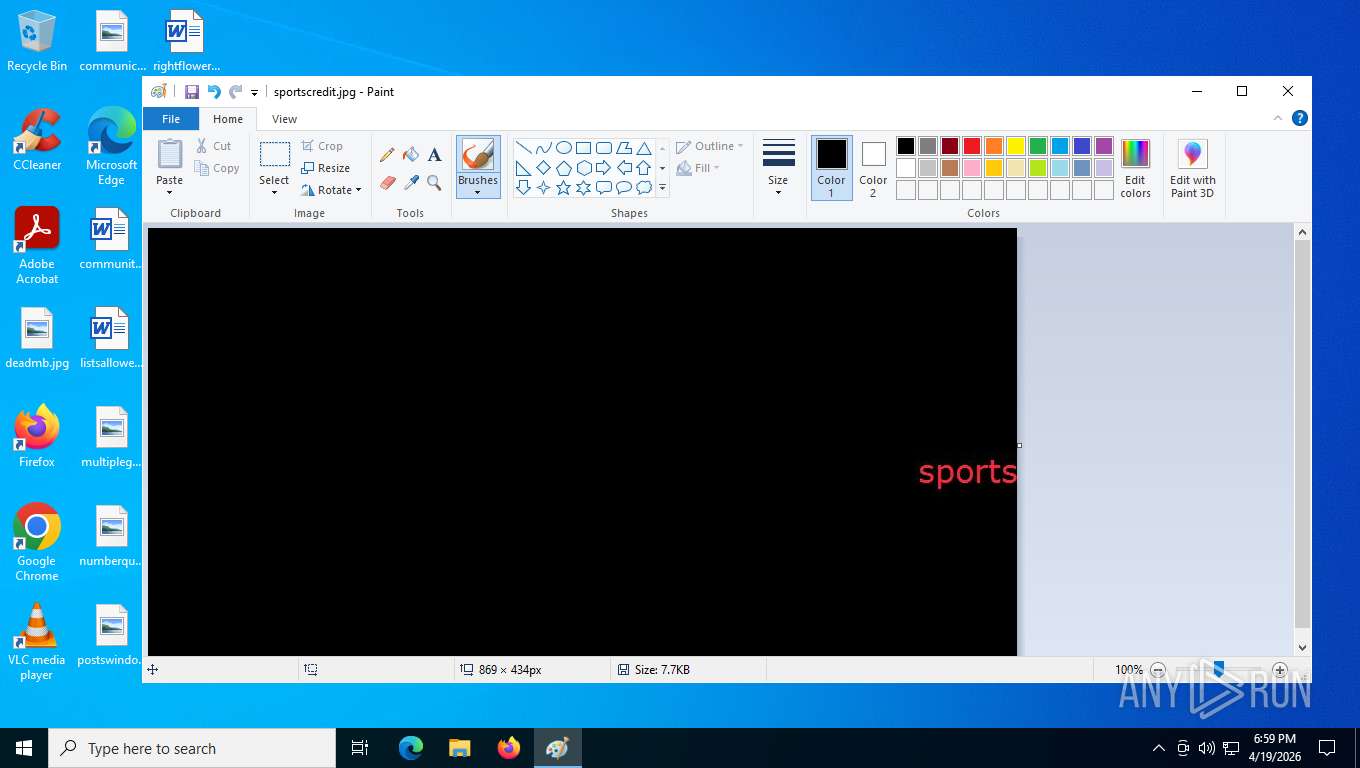Click the Undo arrow in title bar
This screenshot has width=1360, height=768.
214,92
